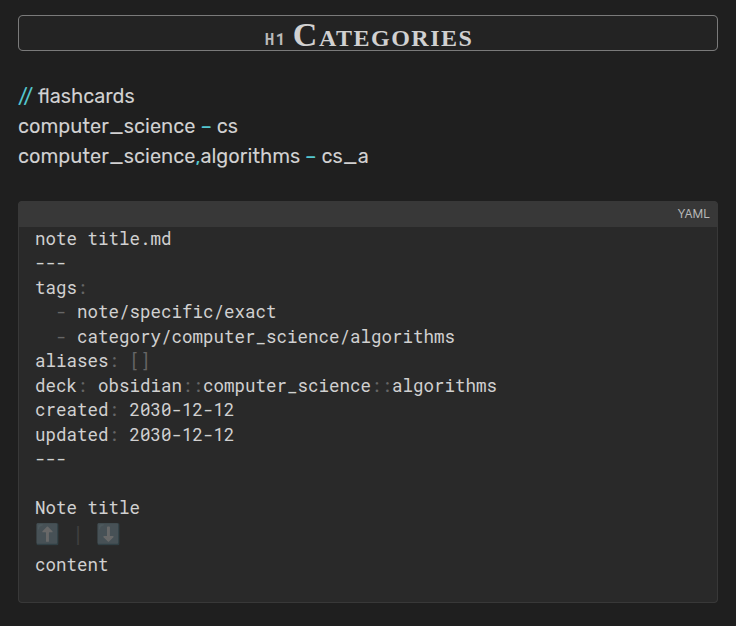Click the cs abbreviation text
The height and width of the screenshot is (626, 736).
tap(227, 126)
